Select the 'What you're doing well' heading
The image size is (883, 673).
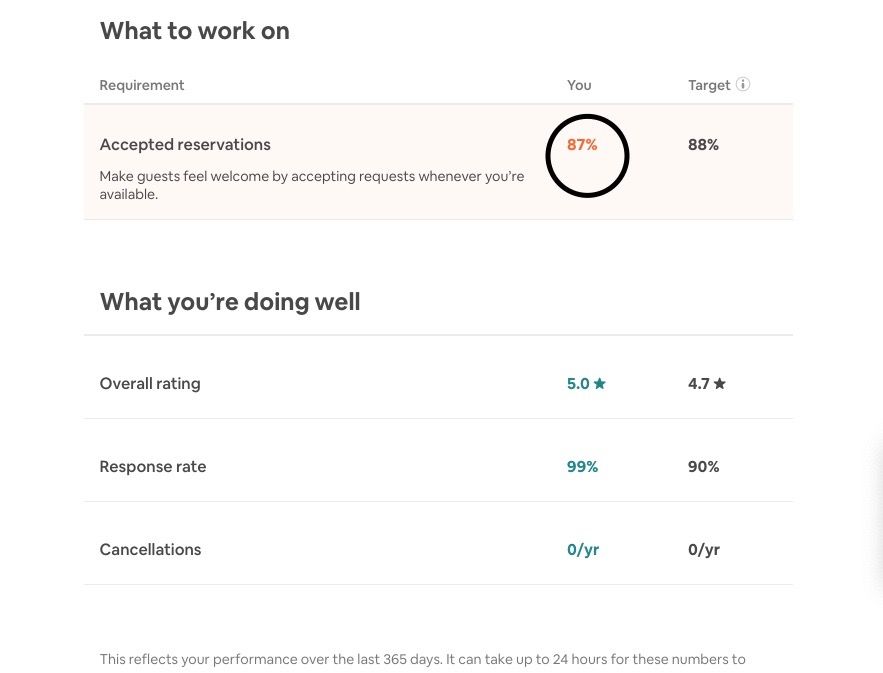[x=230, y=302]
